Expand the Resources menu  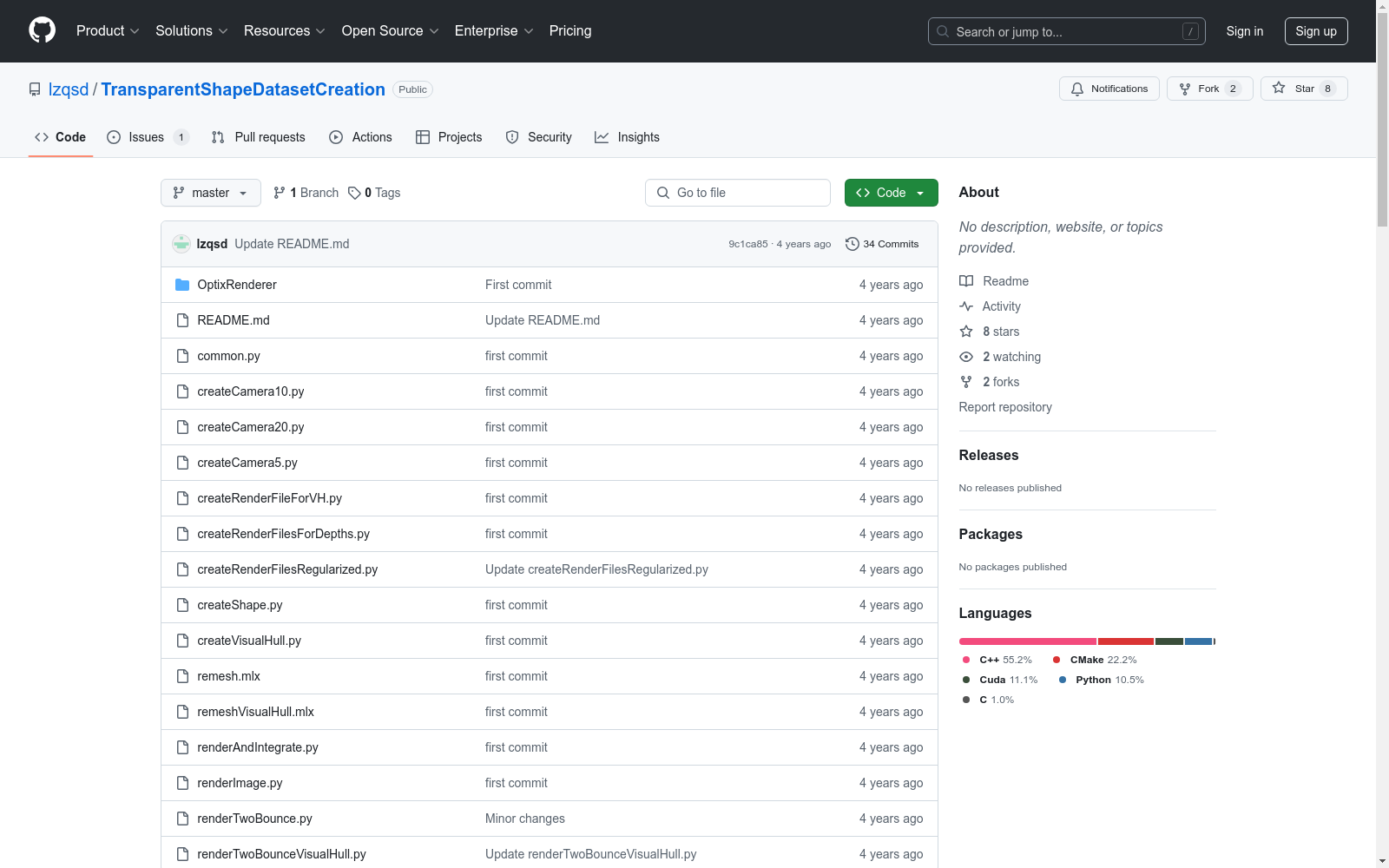[285, 30]
